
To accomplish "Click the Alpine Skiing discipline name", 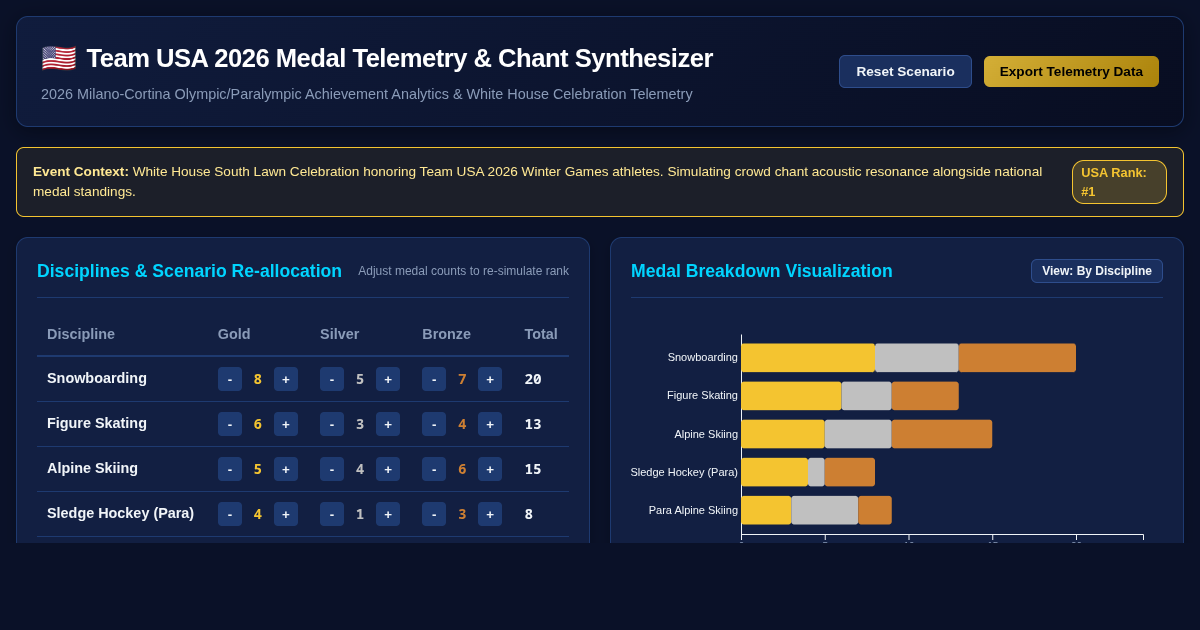I will (92, 468).
